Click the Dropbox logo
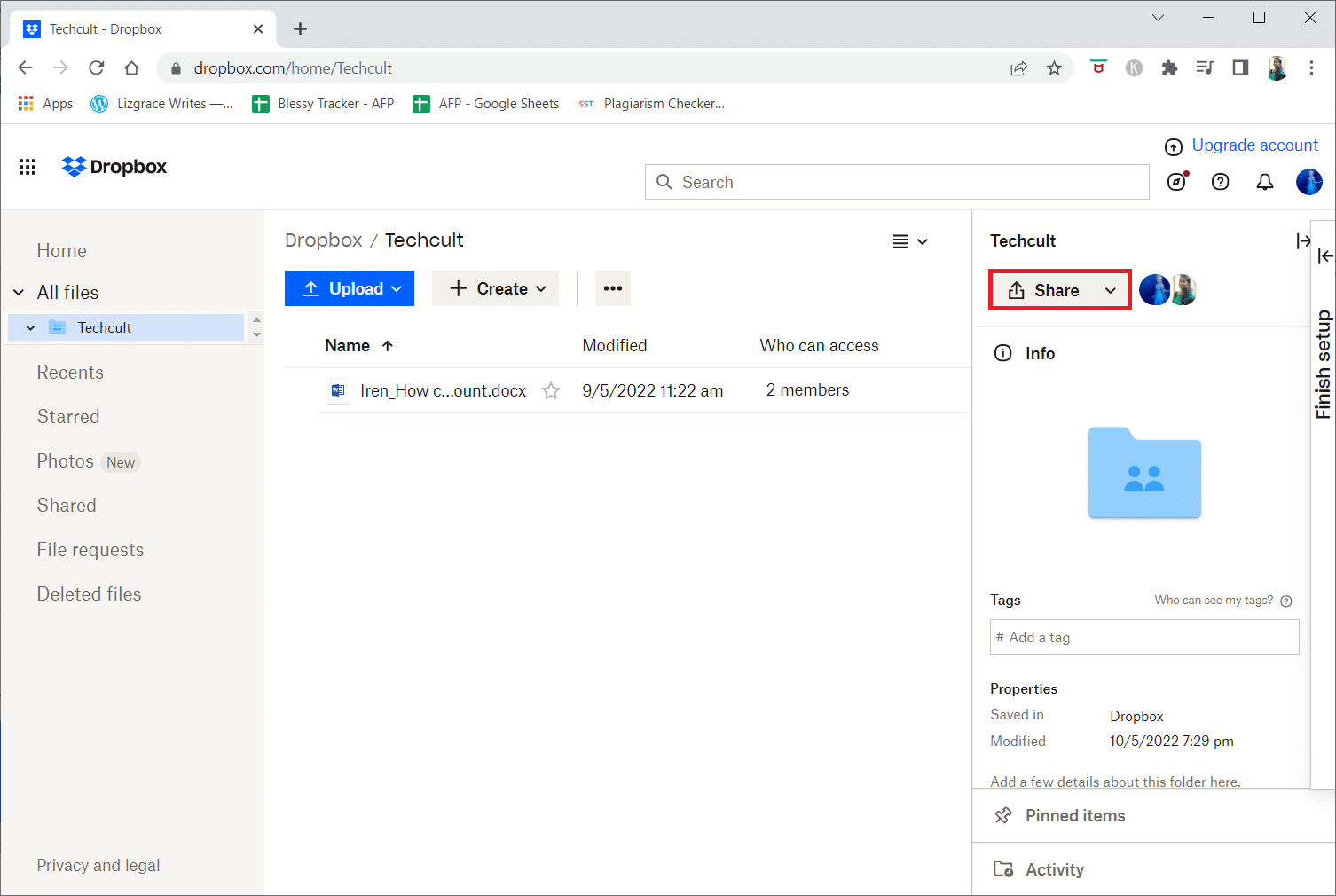The width and height of the screenshot is (1336, 896). click(x=114, y=167)
